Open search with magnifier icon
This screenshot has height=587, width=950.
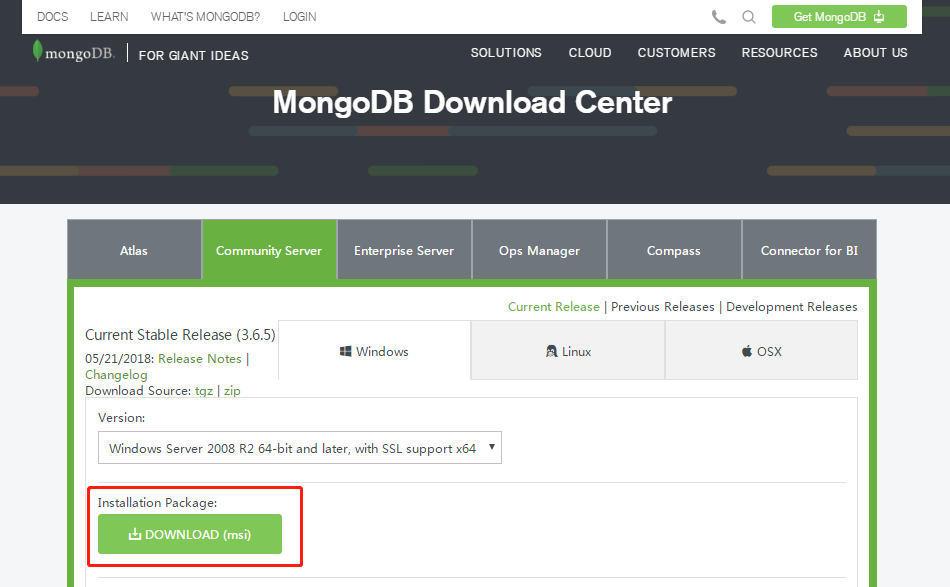tap(749, 17)
